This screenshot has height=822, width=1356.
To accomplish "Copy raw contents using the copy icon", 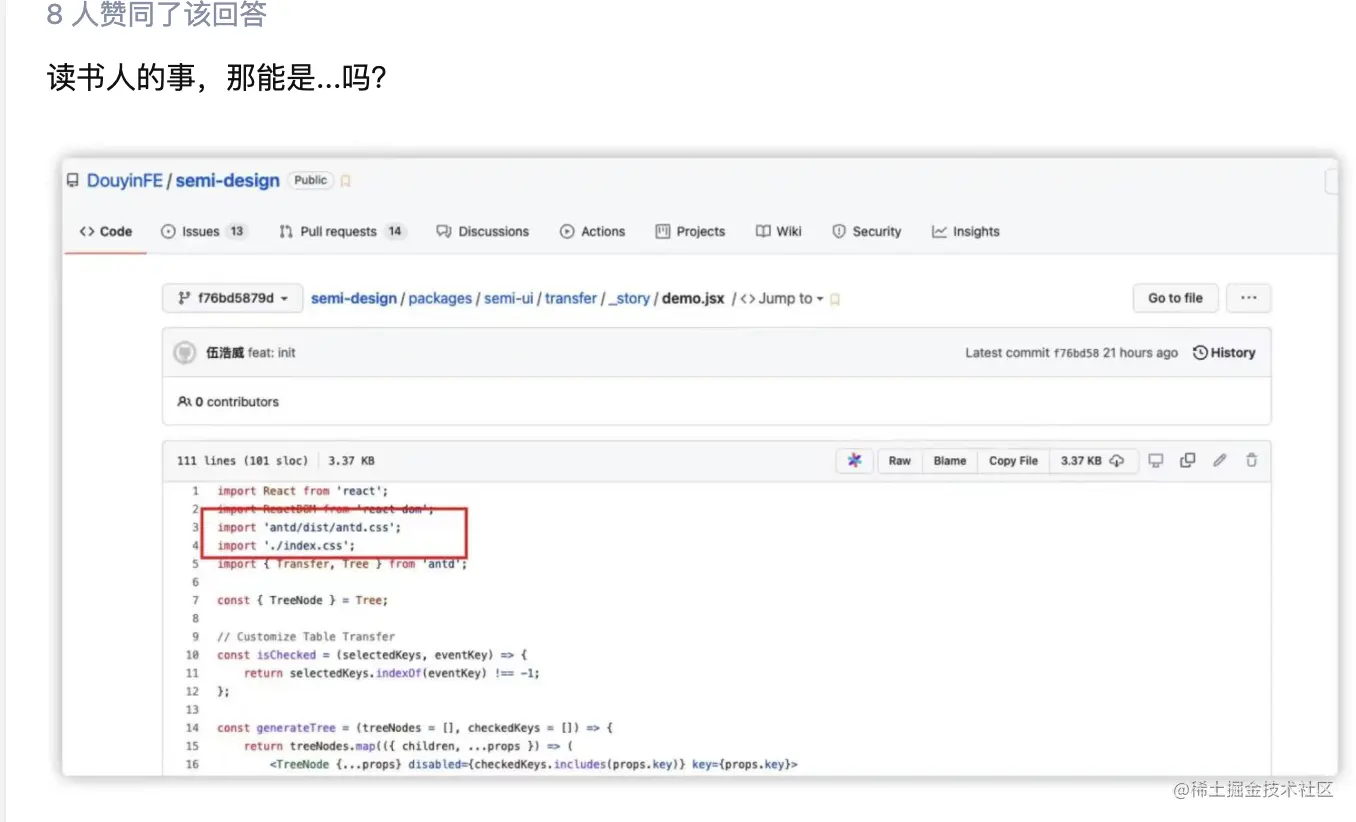I will (x=1188, y=461).
